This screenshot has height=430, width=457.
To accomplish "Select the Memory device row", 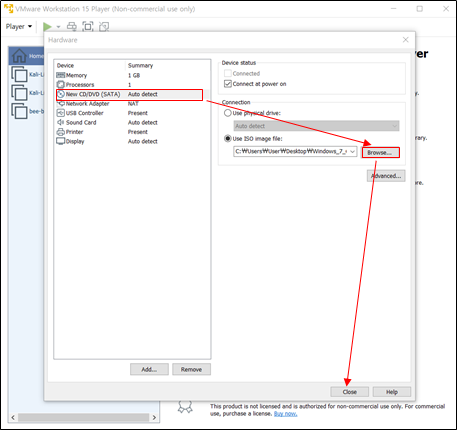I will point(132,75).
